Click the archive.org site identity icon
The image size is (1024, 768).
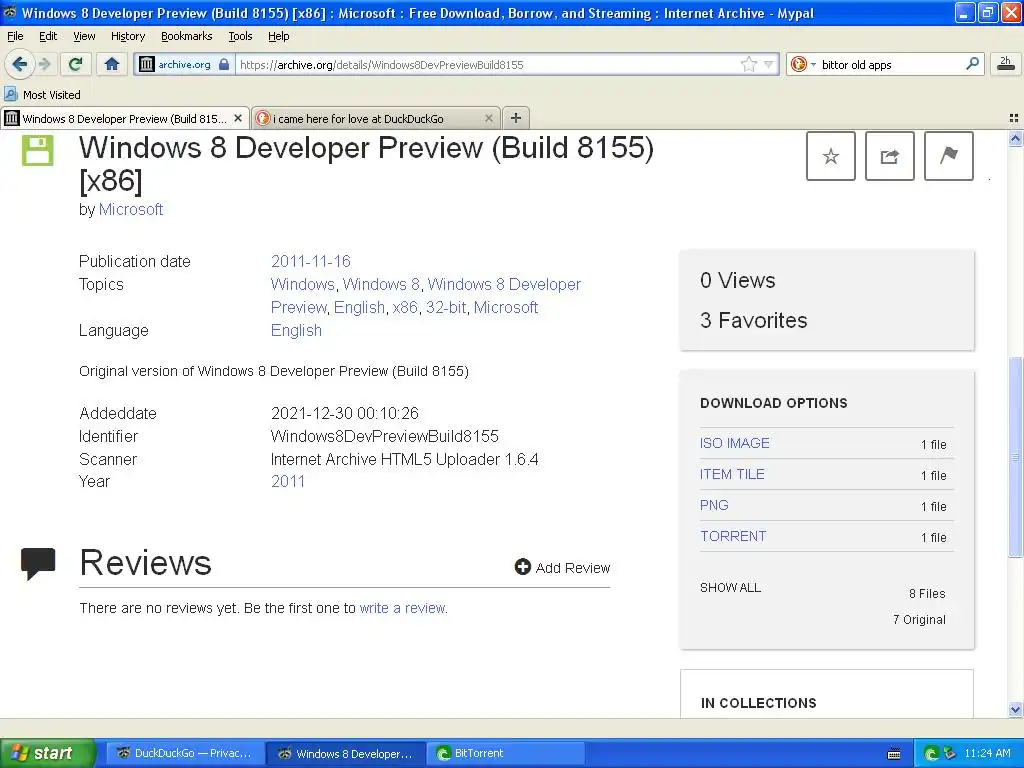pos(147,64)
